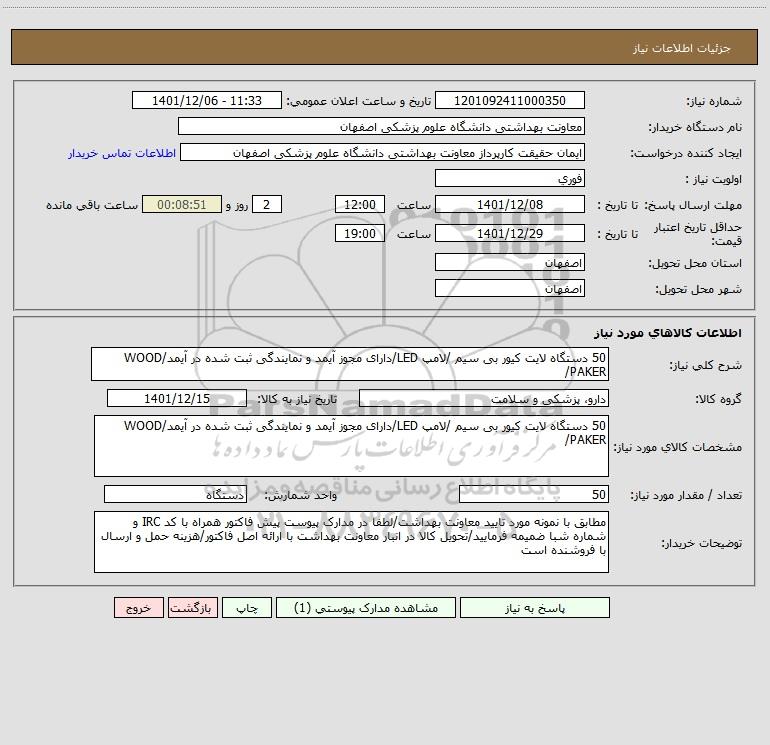Click the شرح کلی نیاز label
770x745 pixels.
[x=706, y=365]
